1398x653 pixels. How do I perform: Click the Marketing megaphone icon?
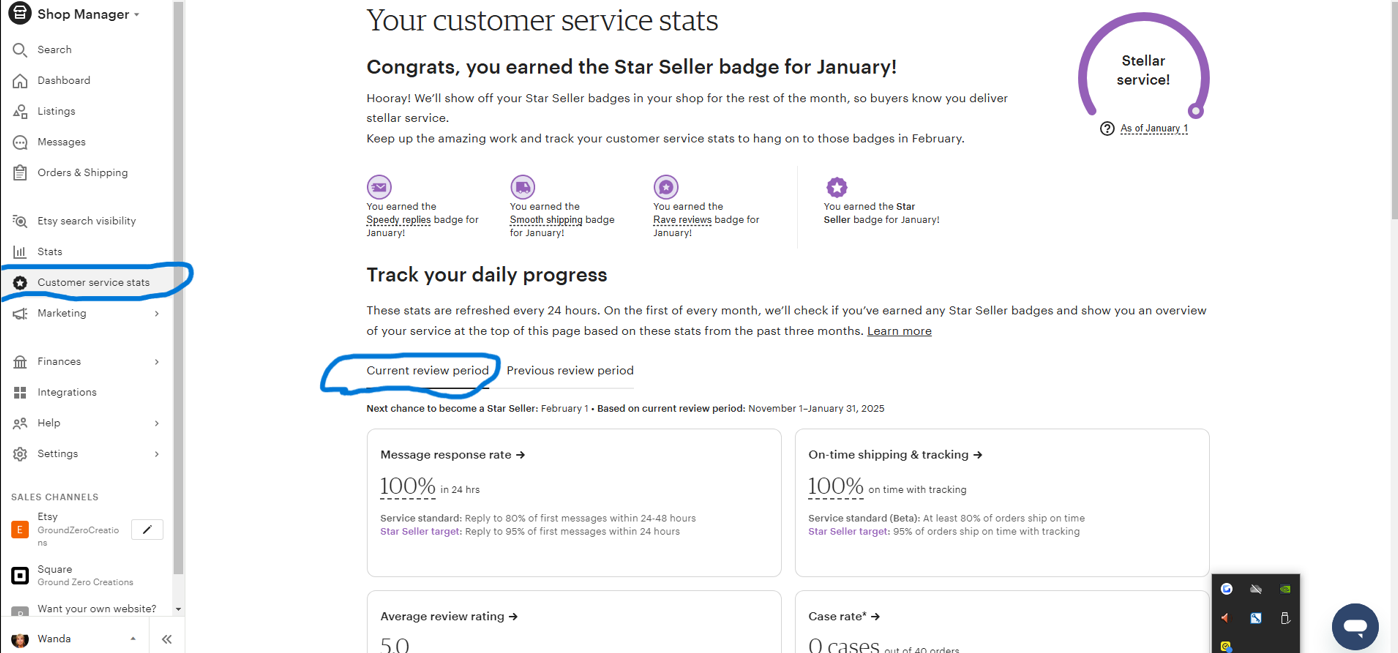click(x=20, y=314)
